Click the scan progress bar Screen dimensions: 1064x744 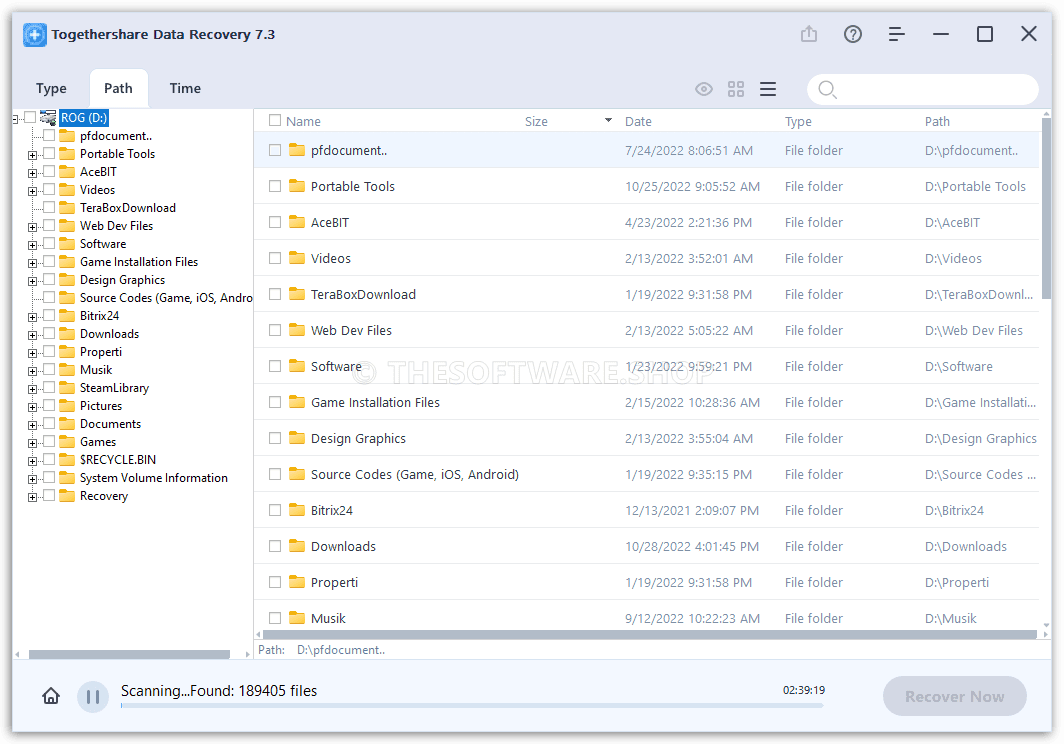coord(472,706)
